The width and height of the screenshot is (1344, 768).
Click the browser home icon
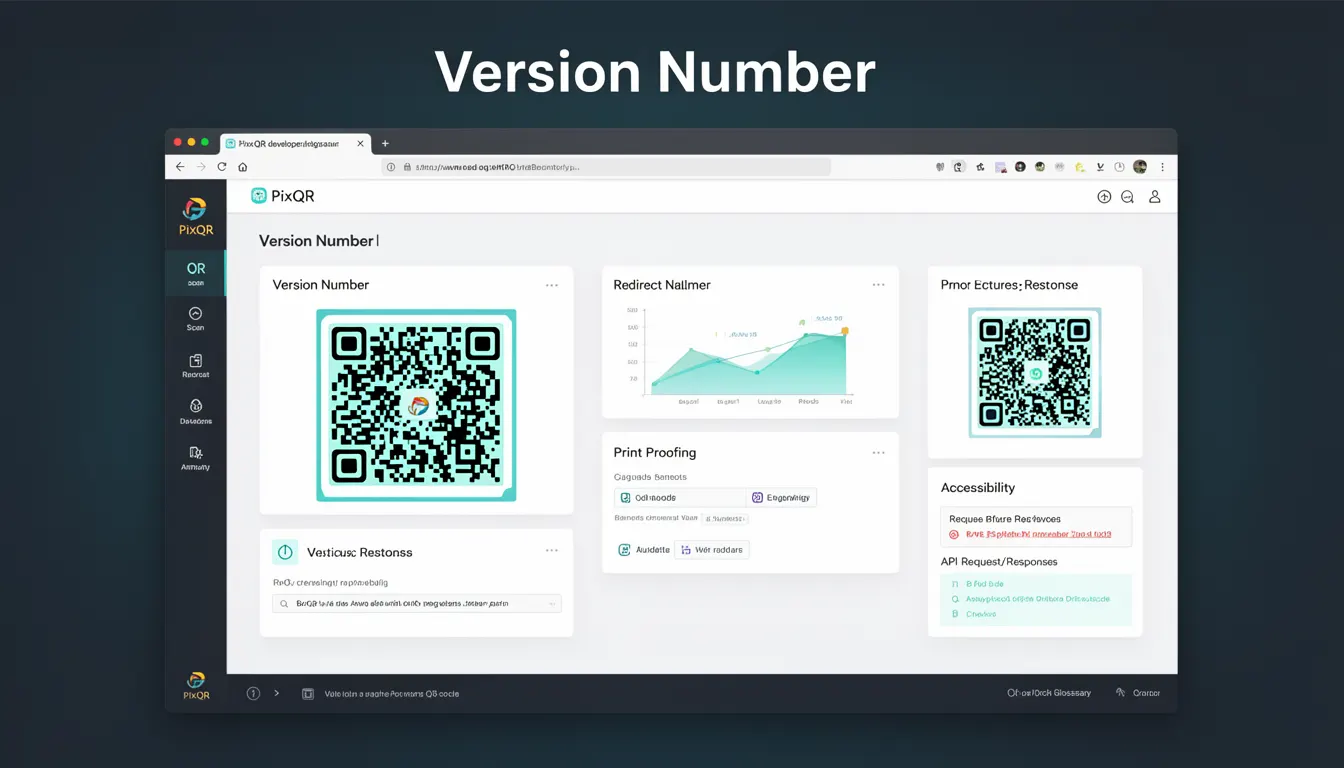243,167
